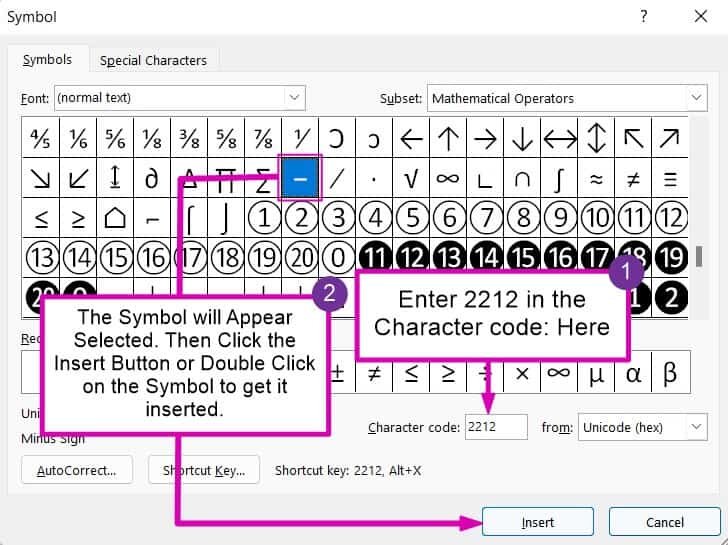728x545 pixels.
Task: Choose the not equal to symbol in the grid
Action: [633, 178]
